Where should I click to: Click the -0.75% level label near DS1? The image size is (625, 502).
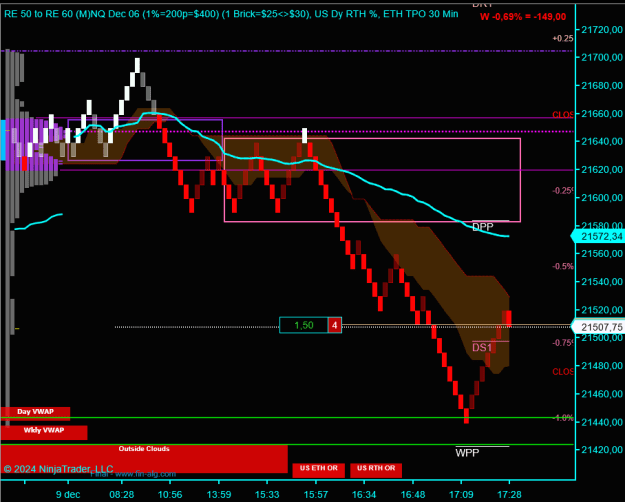point(563,343)
